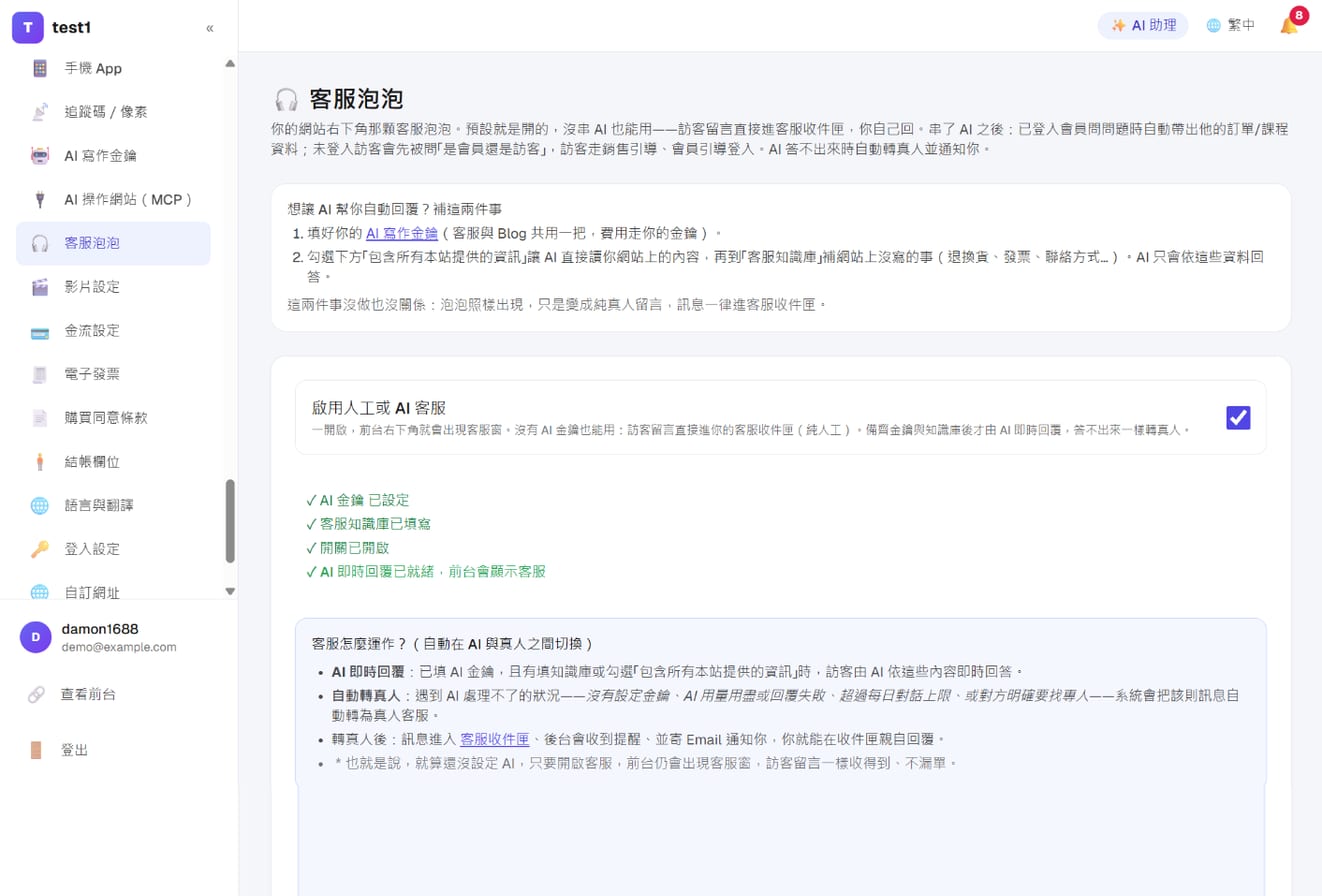Screen dimensions: 1322x896
Task: Click the 客服知識庫已填寫 status line
Action: (369, 524)
